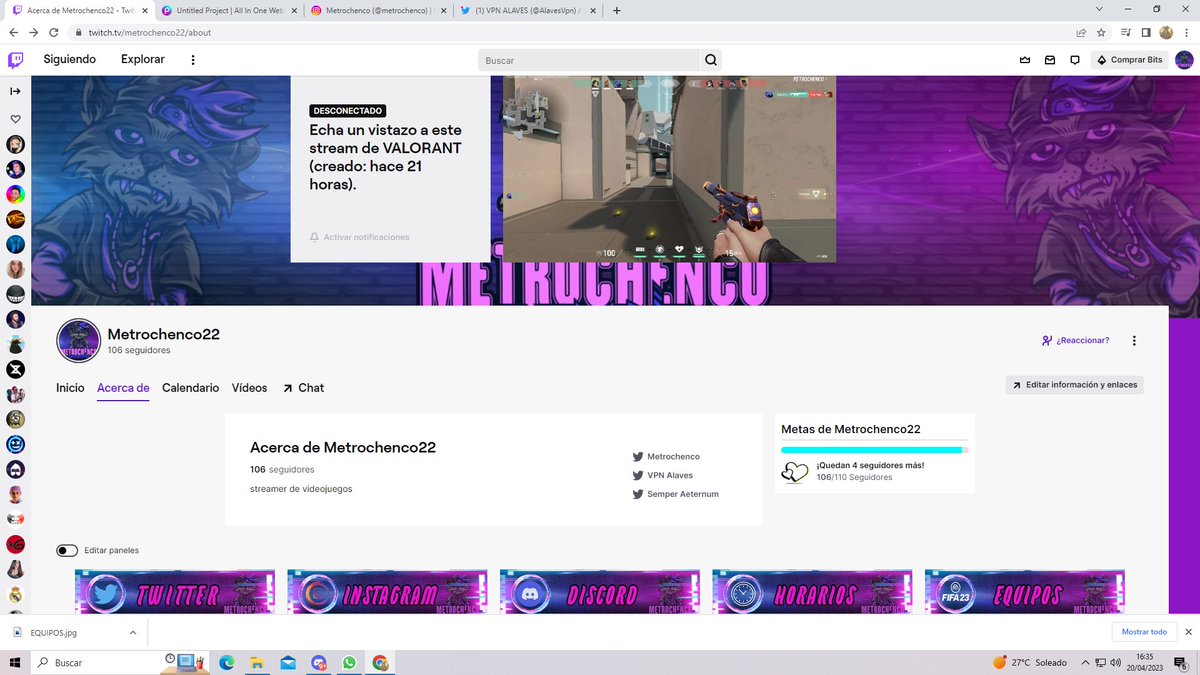Click the EQUIPOS panel banner
This screenshot has width=1200, height=675.
point(1025,592)
